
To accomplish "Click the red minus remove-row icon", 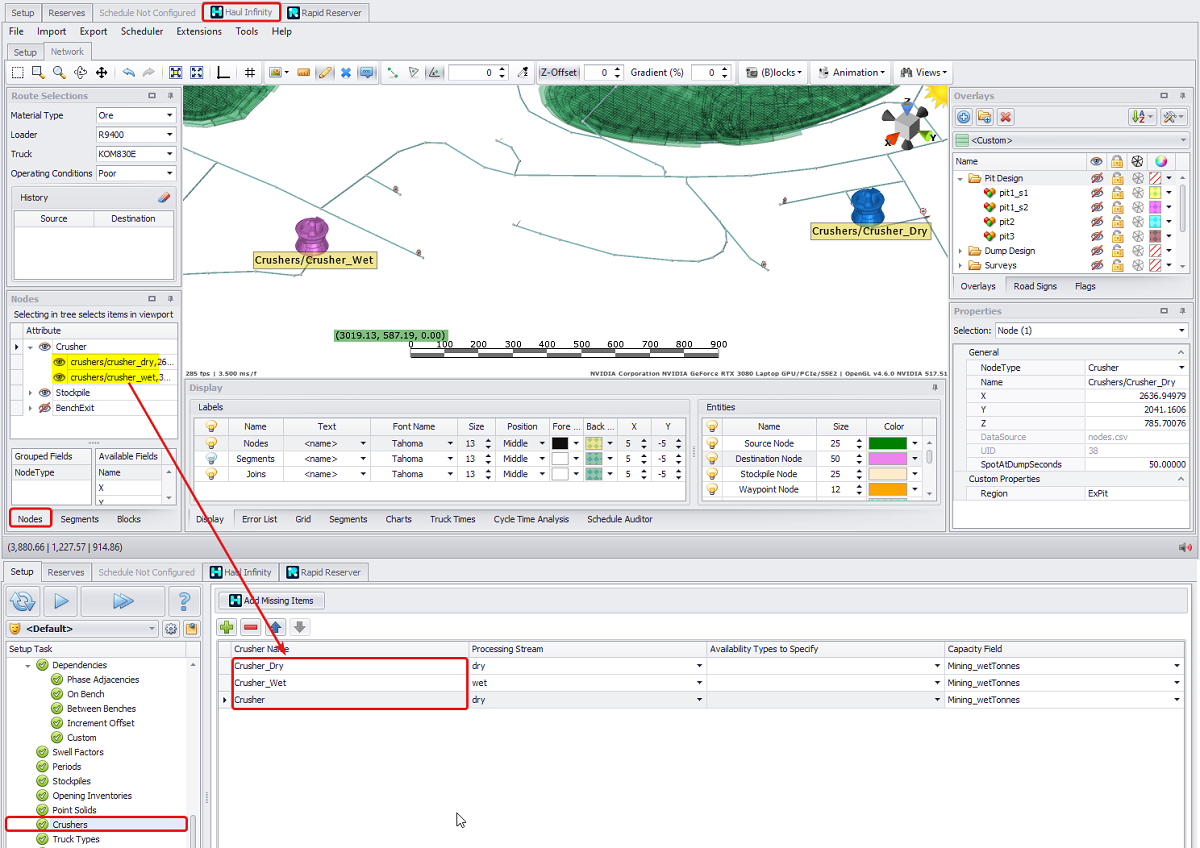I will point(251,628).
